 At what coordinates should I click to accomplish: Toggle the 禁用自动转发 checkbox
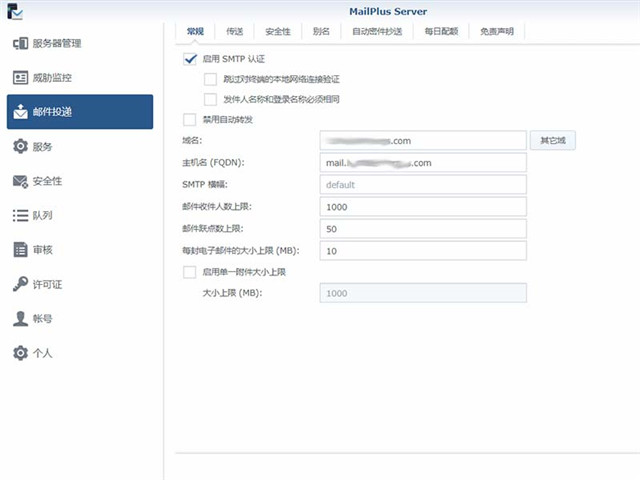(189, 120)
